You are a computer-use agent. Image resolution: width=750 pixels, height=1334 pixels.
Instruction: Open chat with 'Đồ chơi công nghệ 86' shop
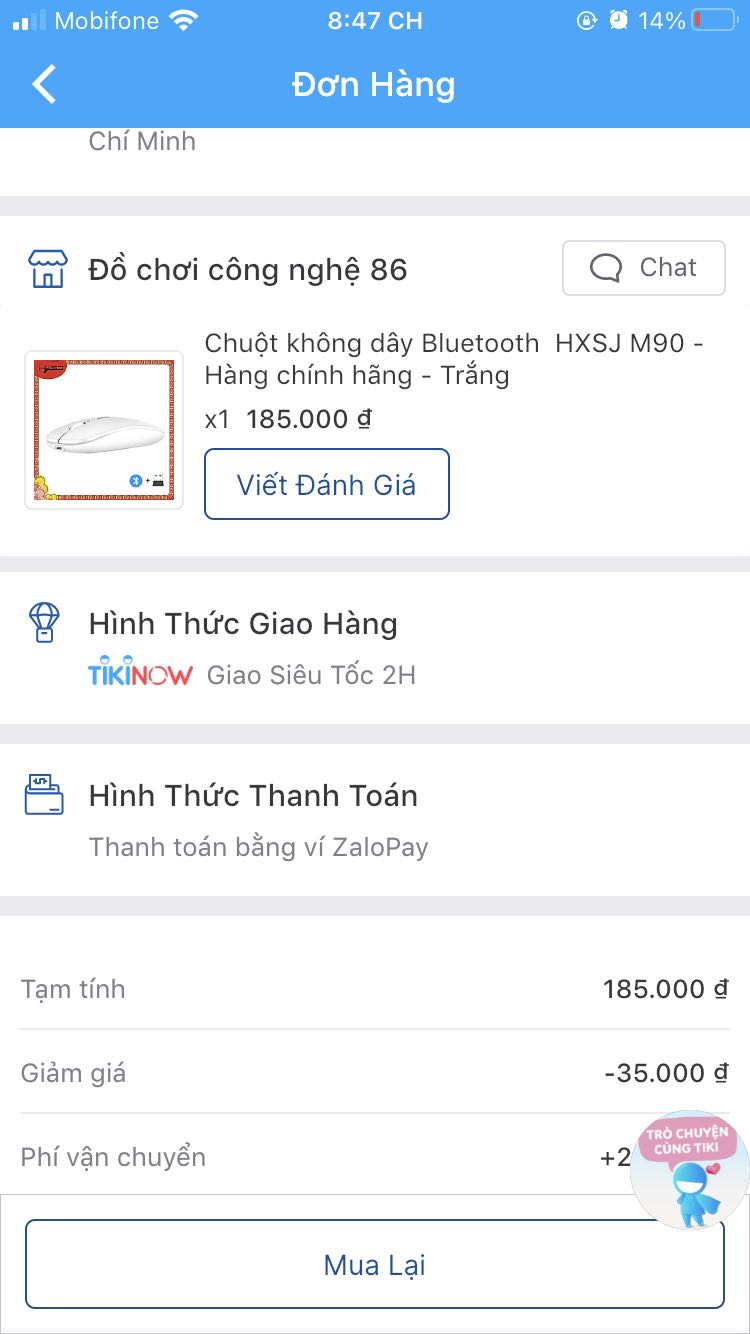(643, 267)
